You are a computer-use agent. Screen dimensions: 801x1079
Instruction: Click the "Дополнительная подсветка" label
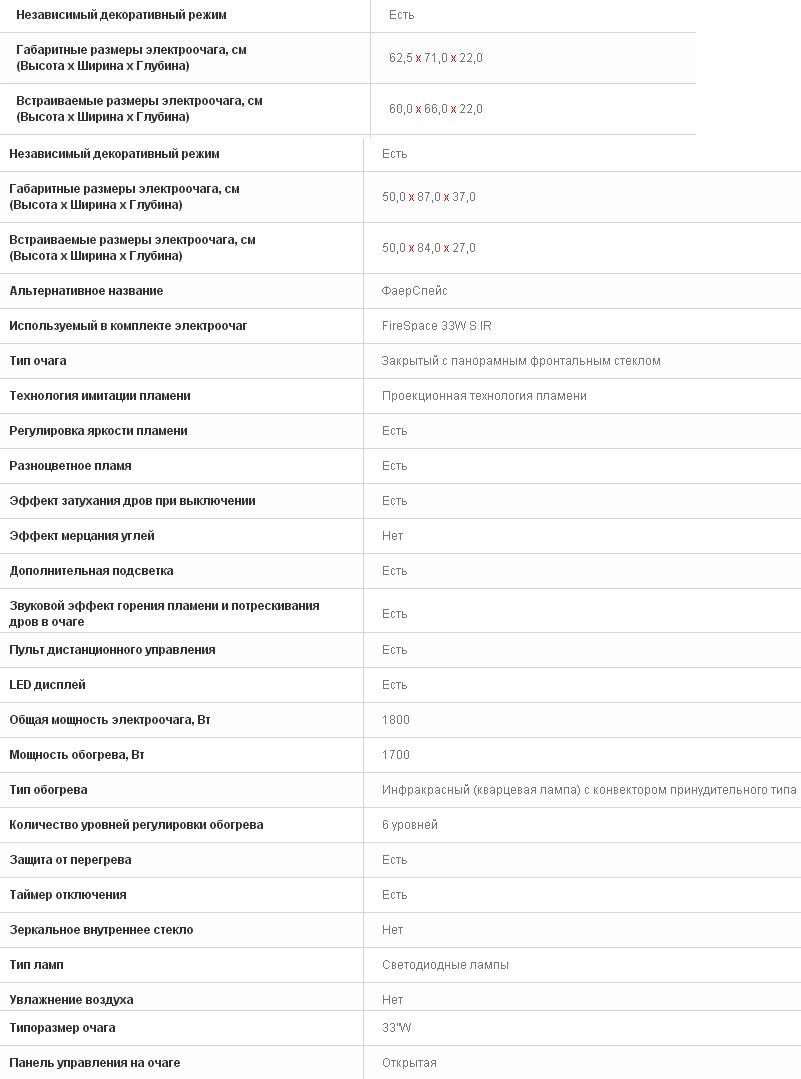(91, 571)
